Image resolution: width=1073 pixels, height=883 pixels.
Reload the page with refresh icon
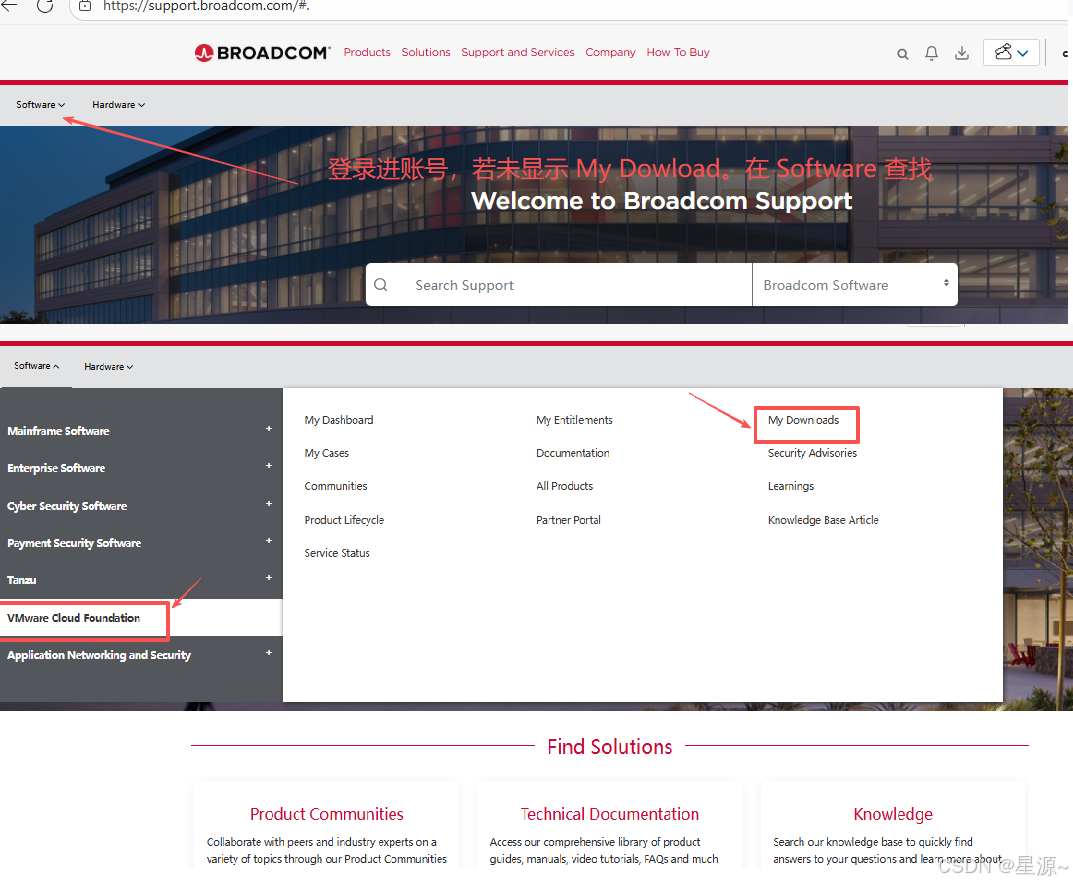pyautogui.click(x=45, y=6)
